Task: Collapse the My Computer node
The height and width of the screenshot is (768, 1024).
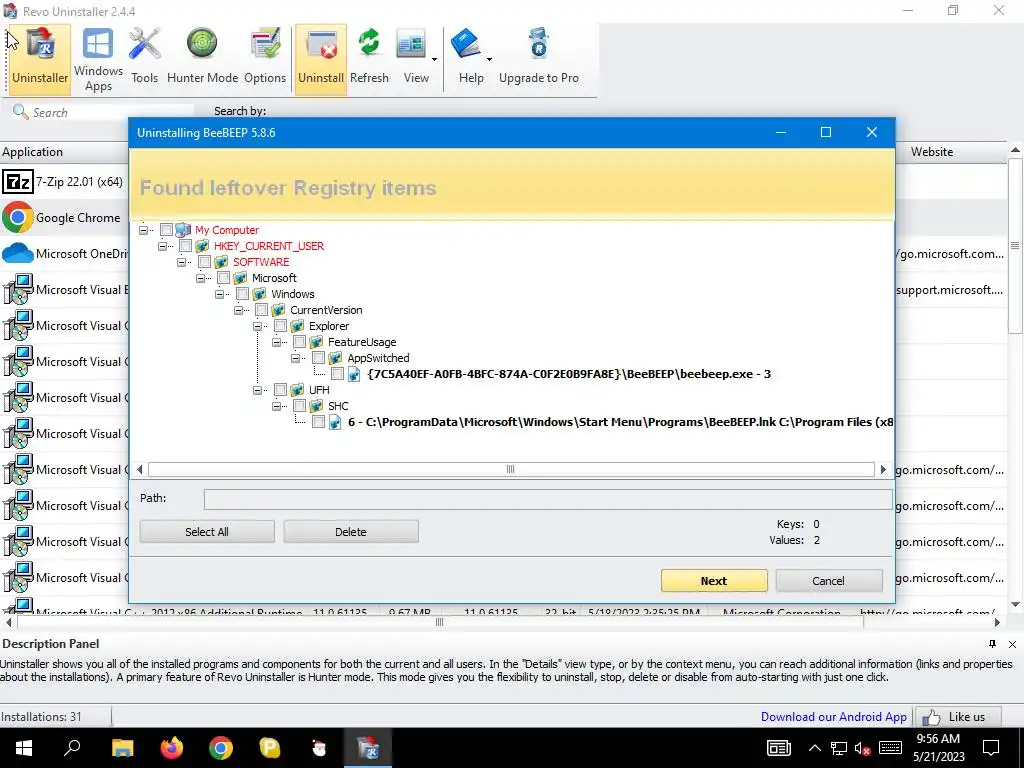Action: click(x=144, y=230)
